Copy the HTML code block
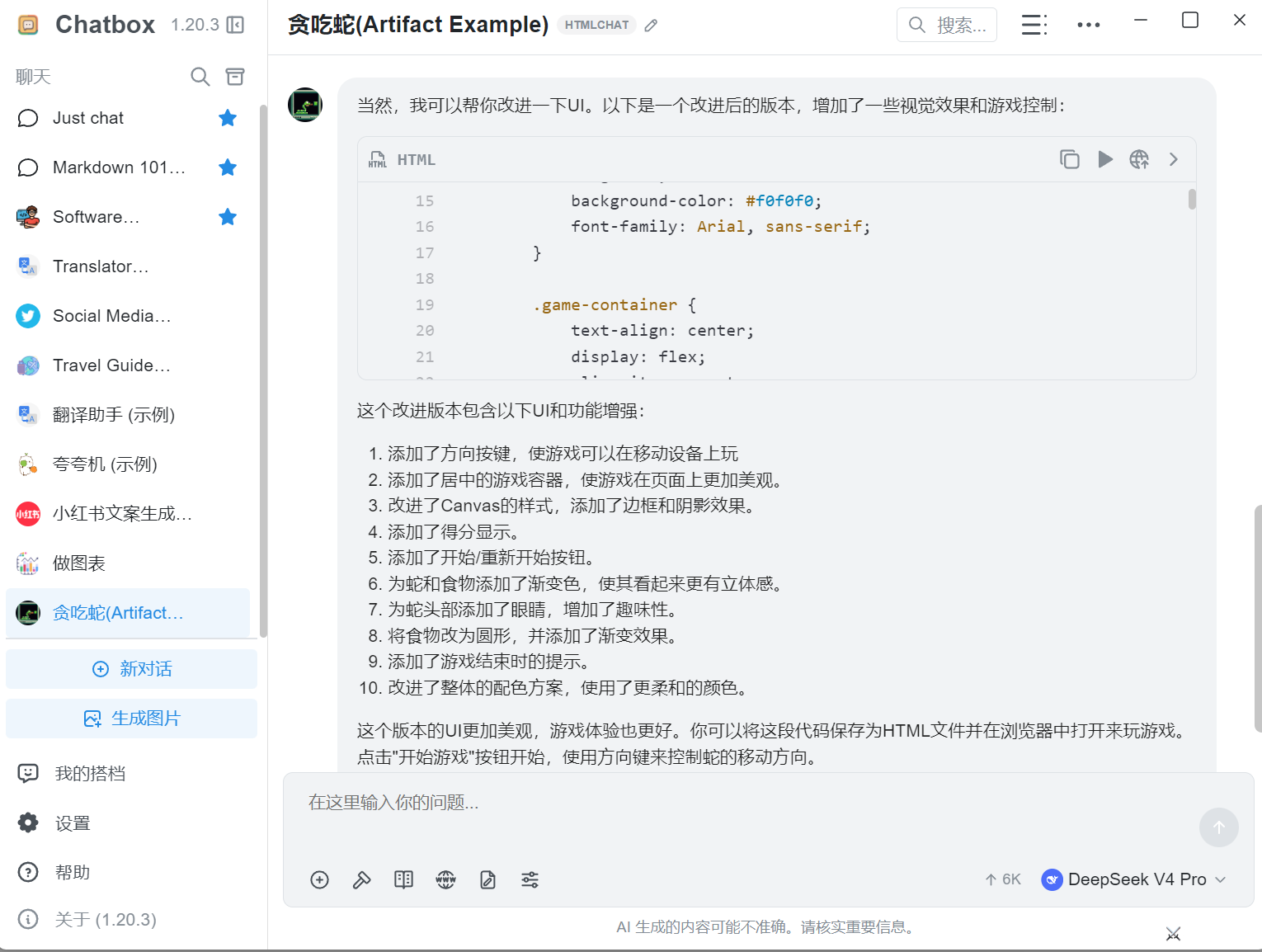 point(1070,159)
